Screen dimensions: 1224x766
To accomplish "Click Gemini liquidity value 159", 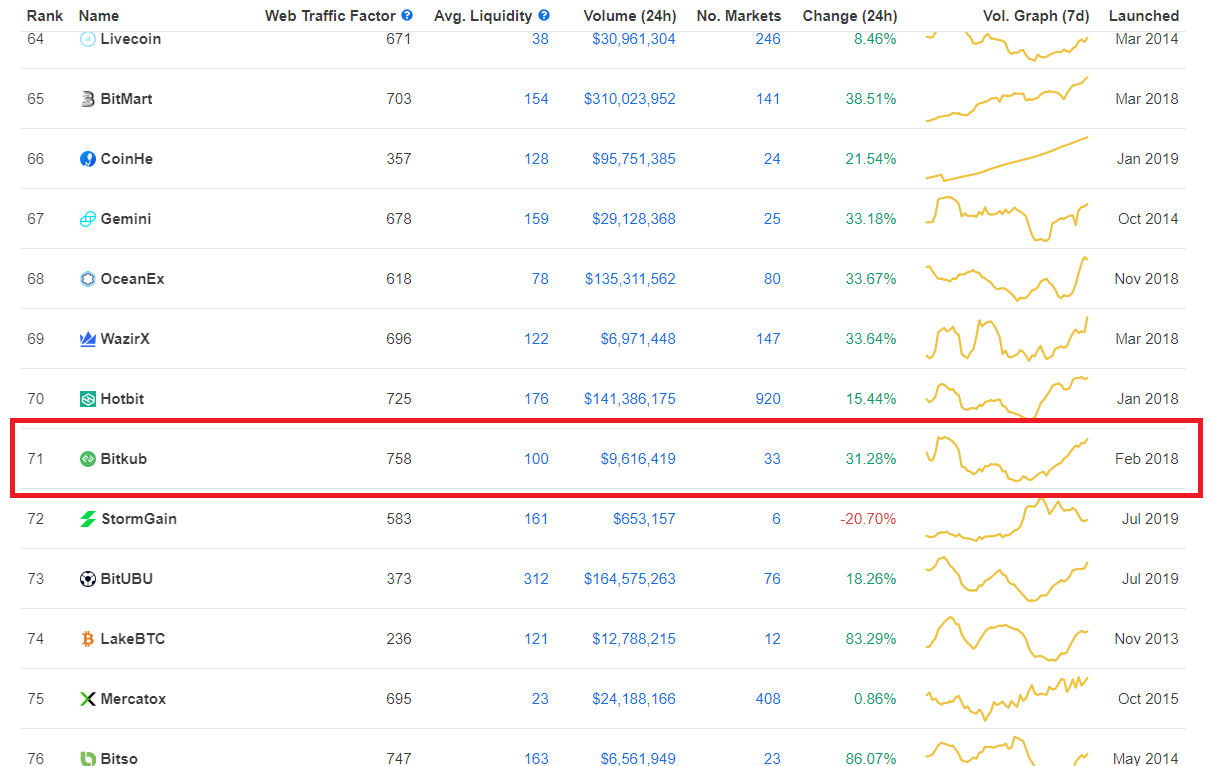I will 536,219.
